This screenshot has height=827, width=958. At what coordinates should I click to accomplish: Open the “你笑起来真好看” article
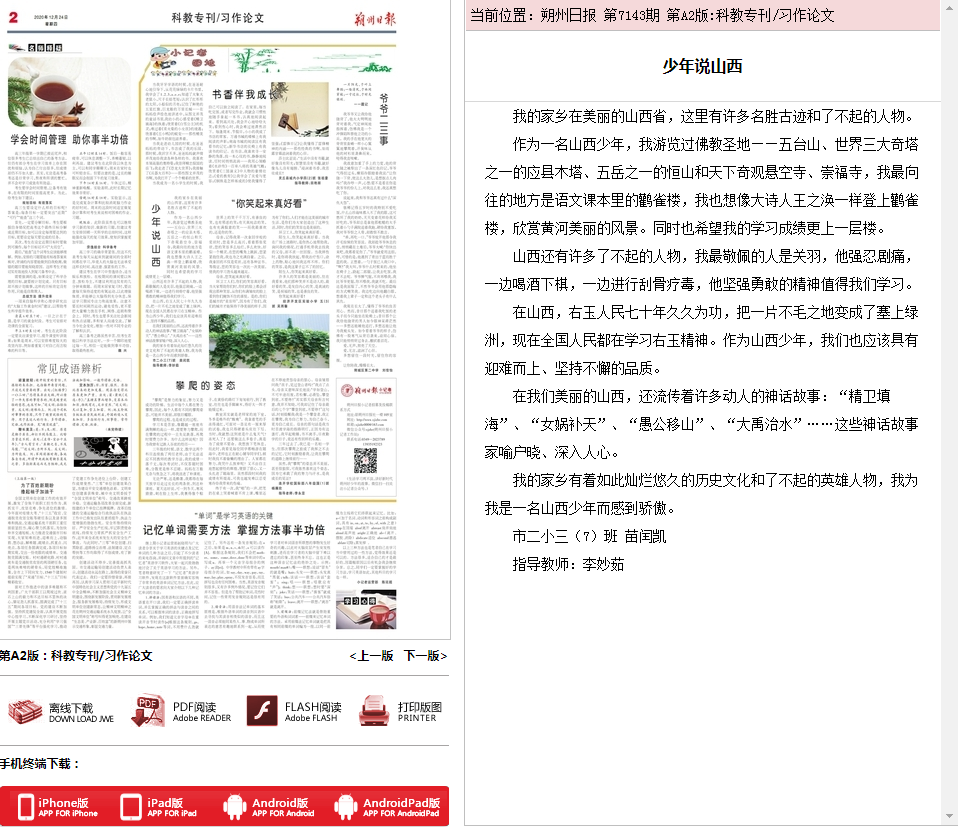point(269,203)
